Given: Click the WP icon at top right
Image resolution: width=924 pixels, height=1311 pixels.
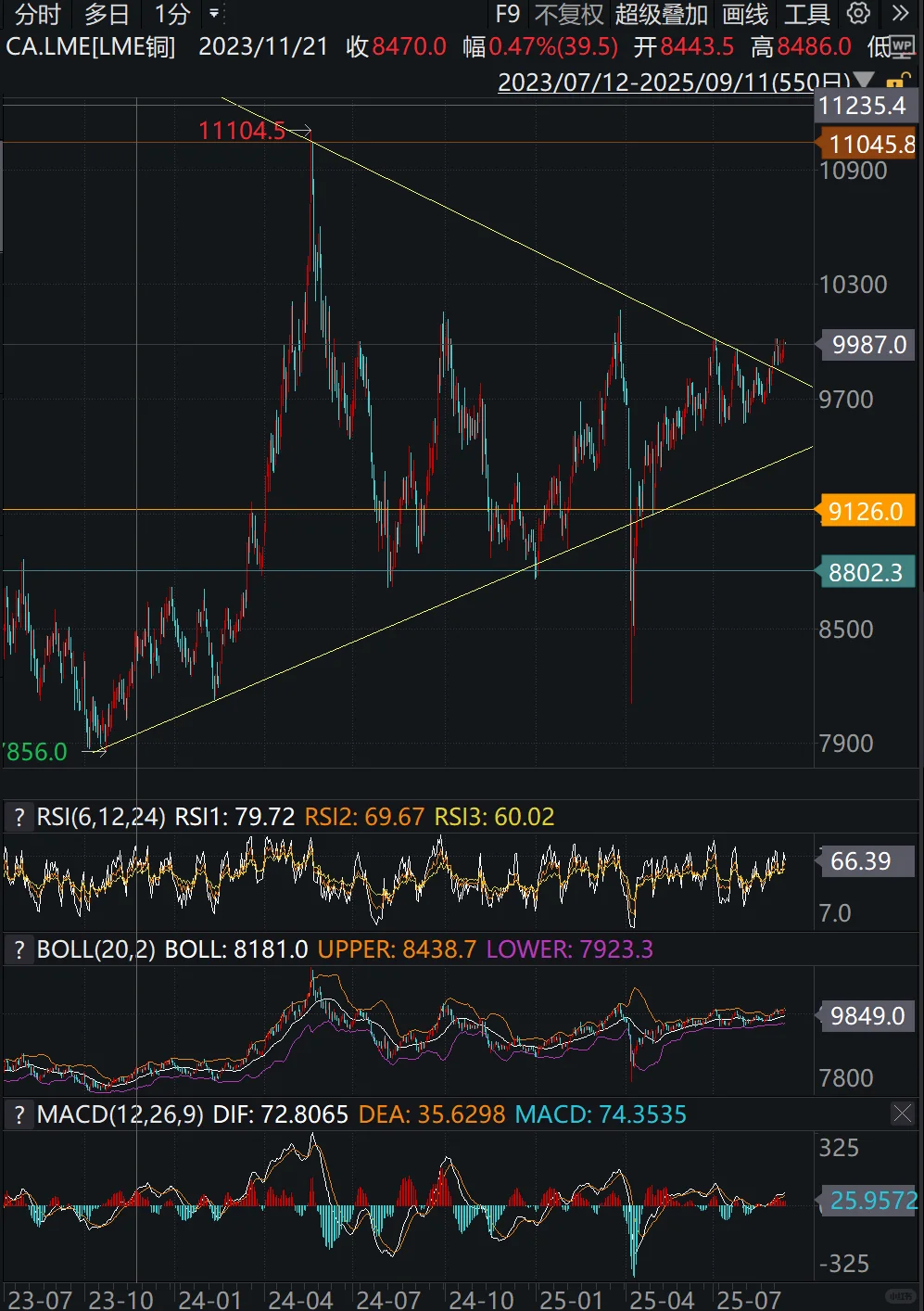Looking at the screenshot, I should point(902,46).
